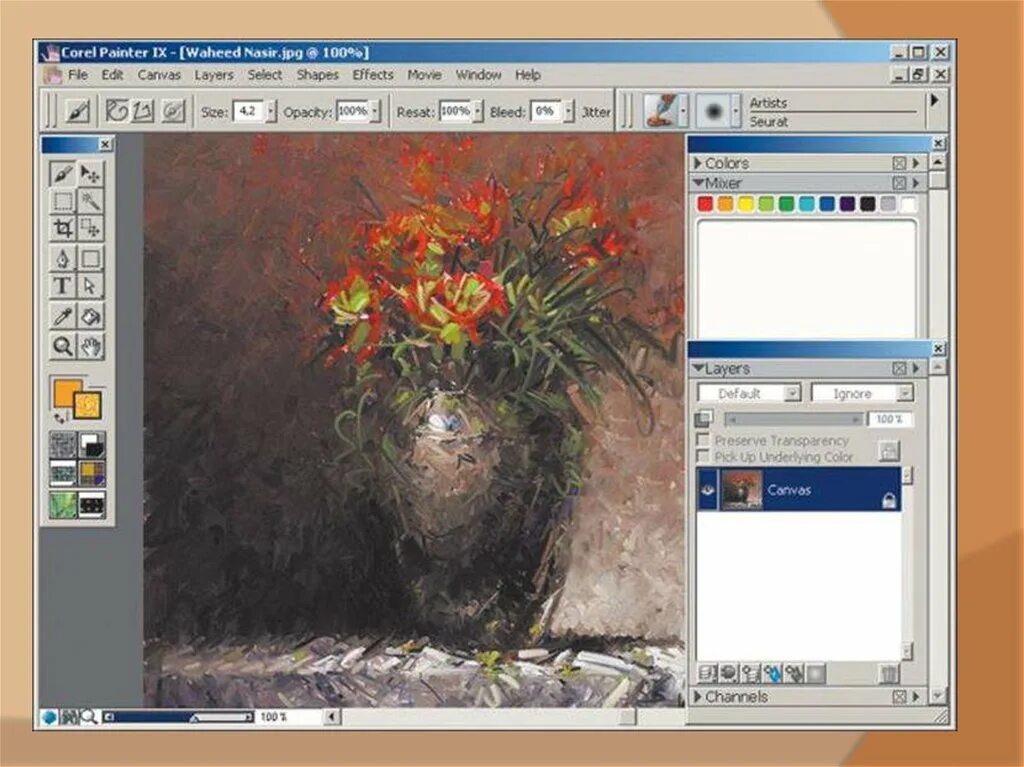Click lock icon on Canvas layer
Image resolution: width=1024 pixels, height=767 pixels.
tap(888, 500)
